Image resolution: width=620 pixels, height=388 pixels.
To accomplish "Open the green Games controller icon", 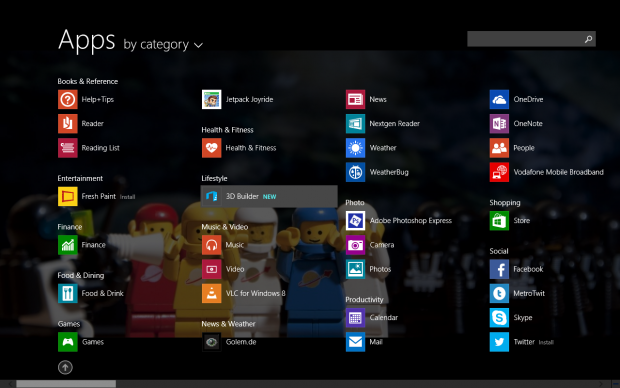I will tap(68, 342).
